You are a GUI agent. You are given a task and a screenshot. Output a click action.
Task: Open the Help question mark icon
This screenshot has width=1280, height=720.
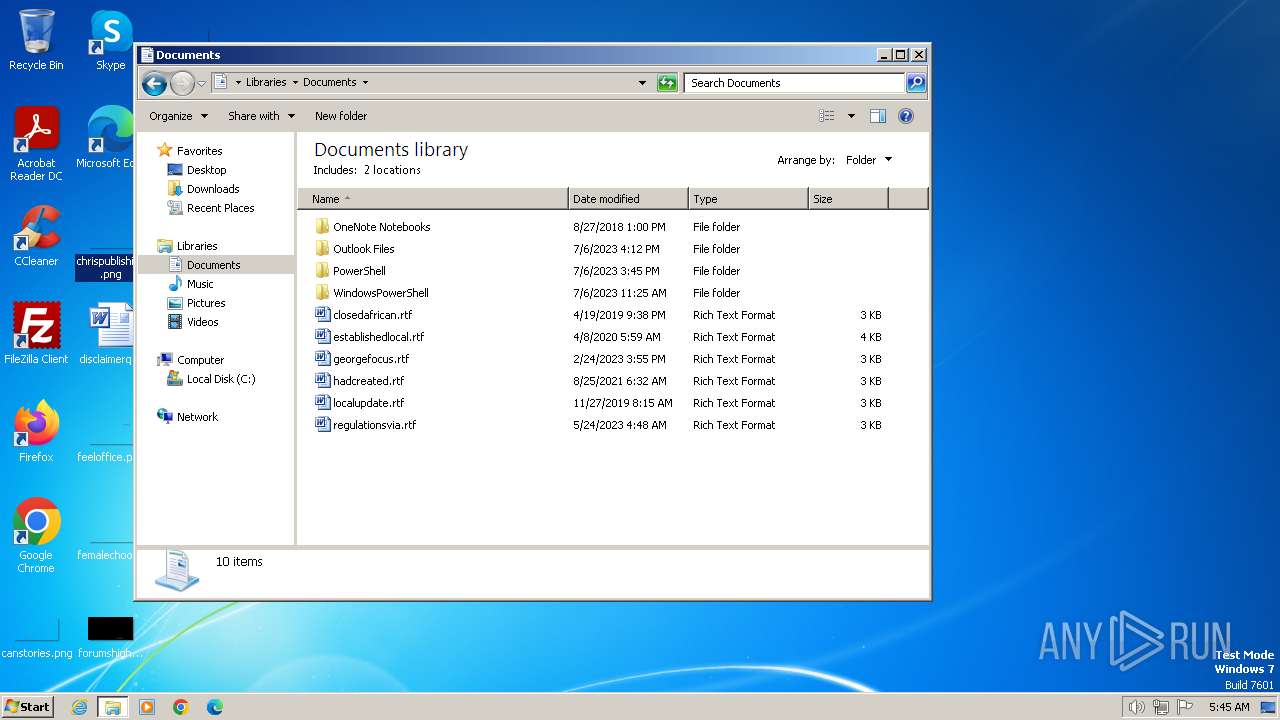coord(906,116)
